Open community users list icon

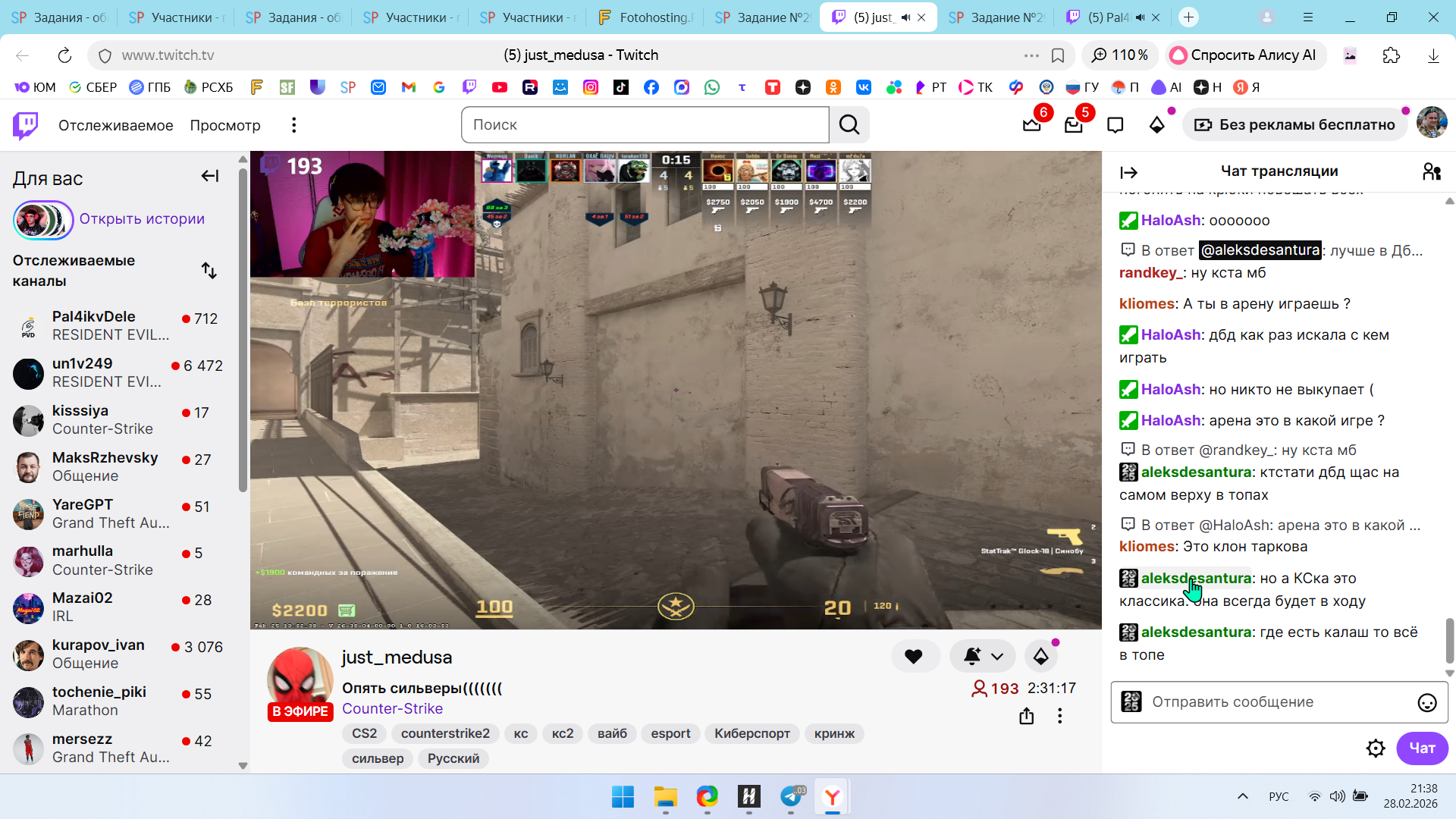tap(1431, 172)
